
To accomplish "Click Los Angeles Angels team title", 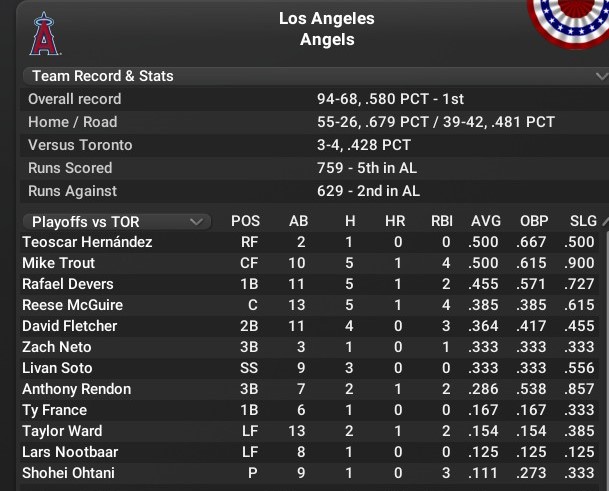I will point(327,30).
